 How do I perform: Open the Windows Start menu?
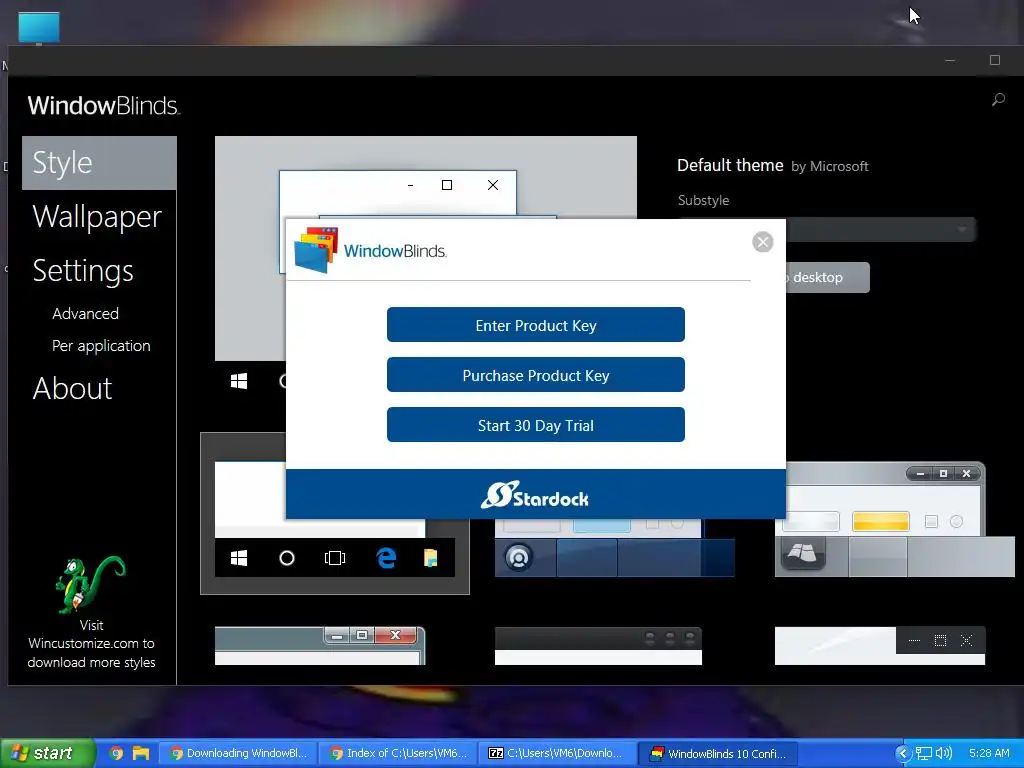(x=47, y=753)
